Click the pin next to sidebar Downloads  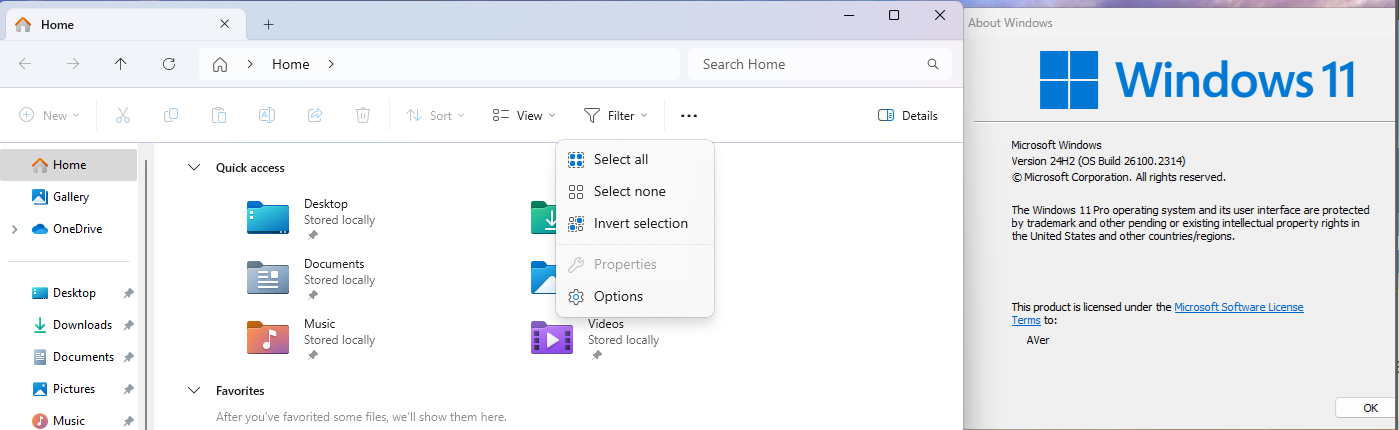pos(128,325)
